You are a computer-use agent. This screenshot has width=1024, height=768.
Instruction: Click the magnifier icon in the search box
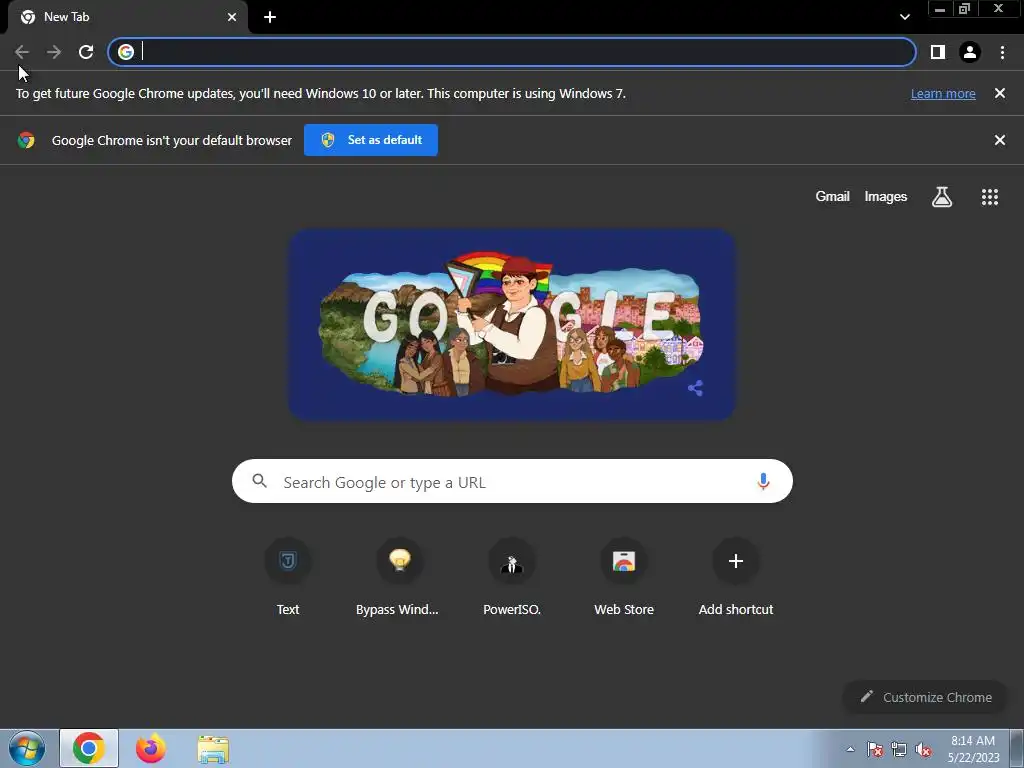259,481
